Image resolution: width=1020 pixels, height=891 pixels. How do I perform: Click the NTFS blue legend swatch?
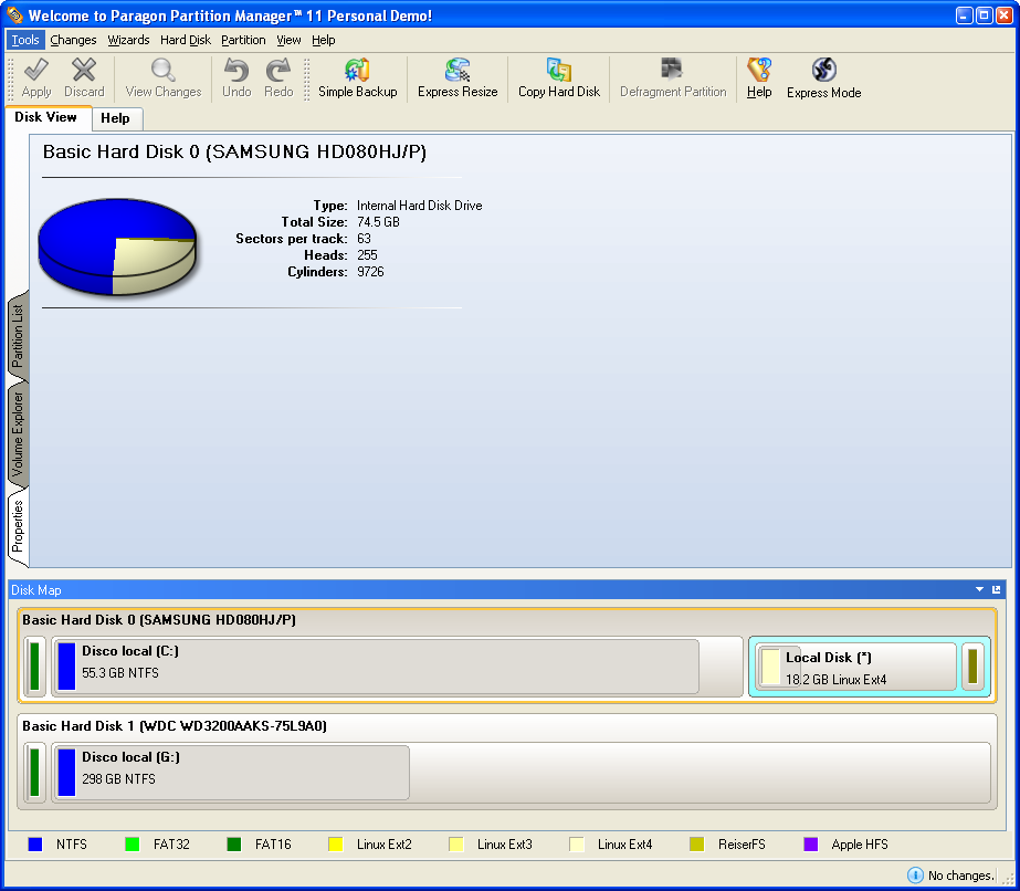tap(35, 844)
